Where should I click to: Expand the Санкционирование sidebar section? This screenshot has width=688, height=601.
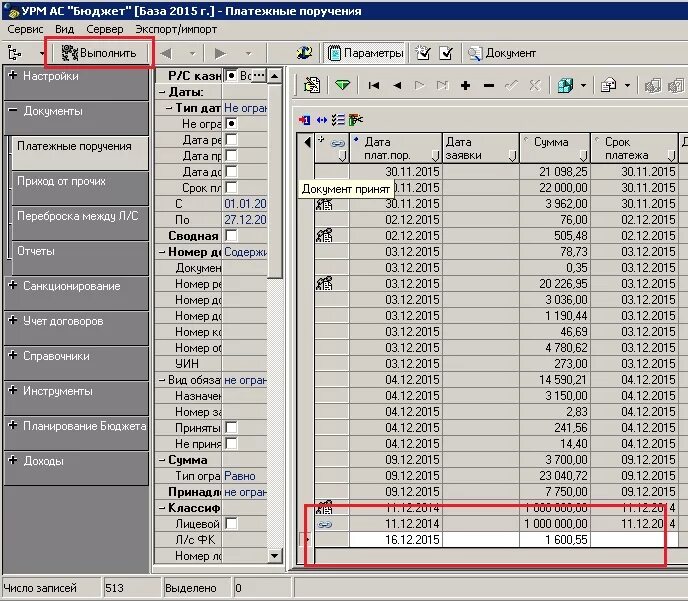(x=13, y=285)
